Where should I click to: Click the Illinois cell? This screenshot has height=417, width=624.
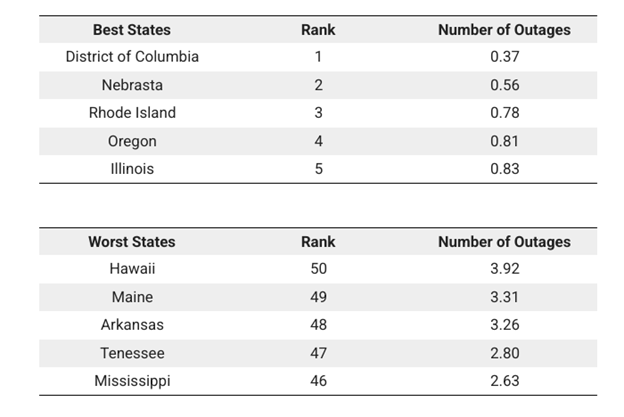point(132,169)
